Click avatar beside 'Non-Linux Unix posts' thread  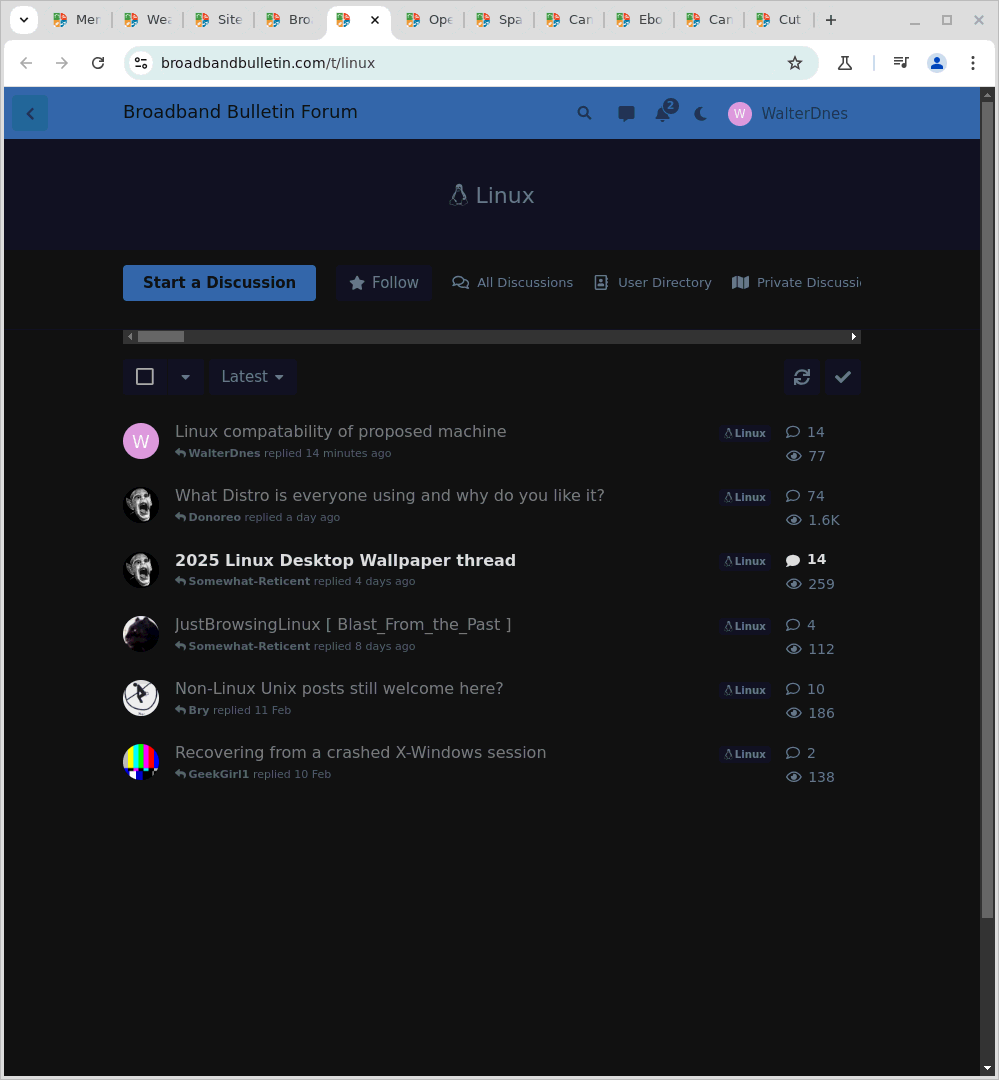(141, 698)
